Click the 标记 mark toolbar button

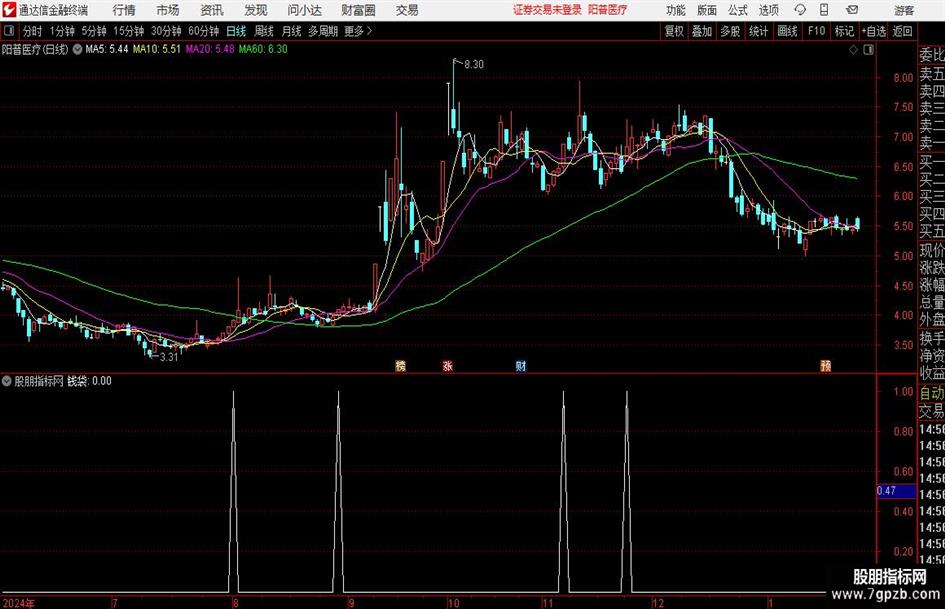pos(844,31)
